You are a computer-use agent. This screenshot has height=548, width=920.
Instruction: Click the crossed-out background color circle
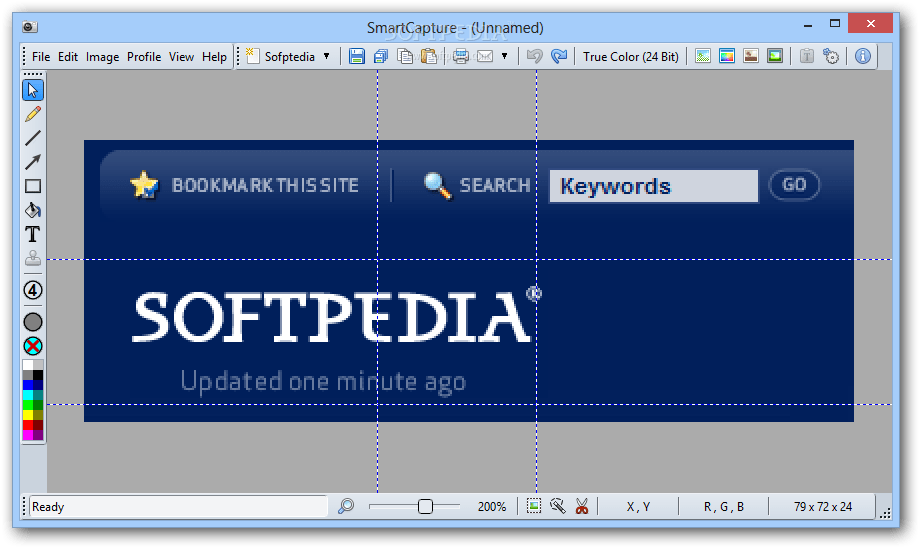pyautogui.click(x=33, y=346)
